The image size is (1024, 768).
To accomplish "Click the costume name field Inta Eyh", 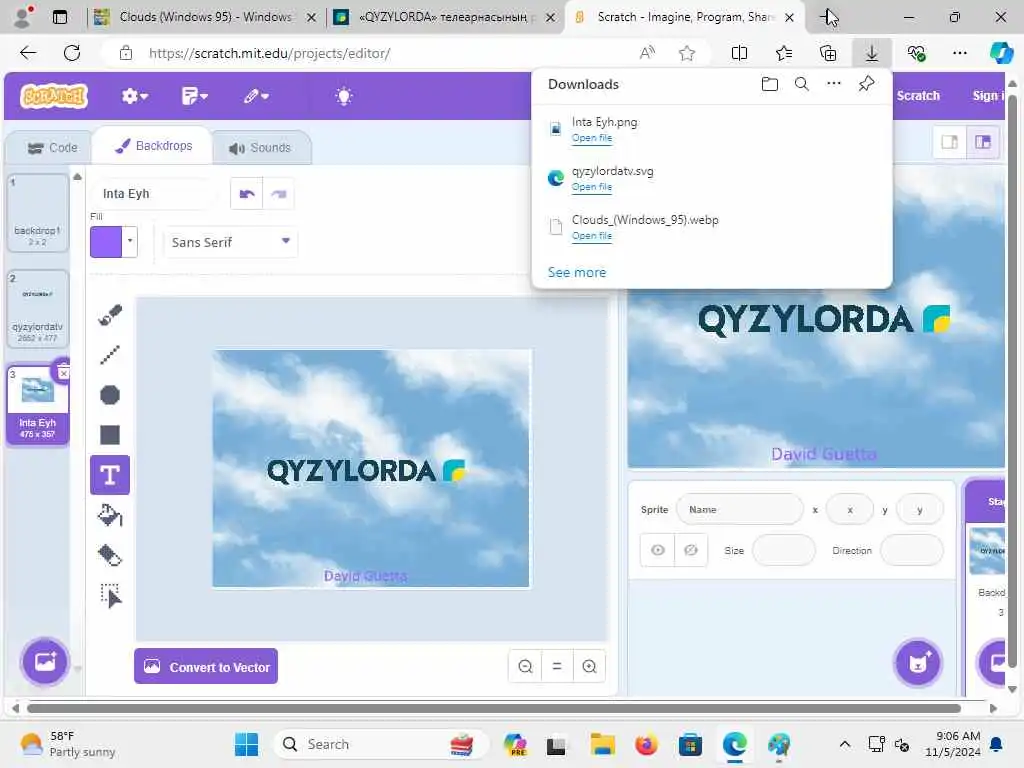I will click(154, 194).
